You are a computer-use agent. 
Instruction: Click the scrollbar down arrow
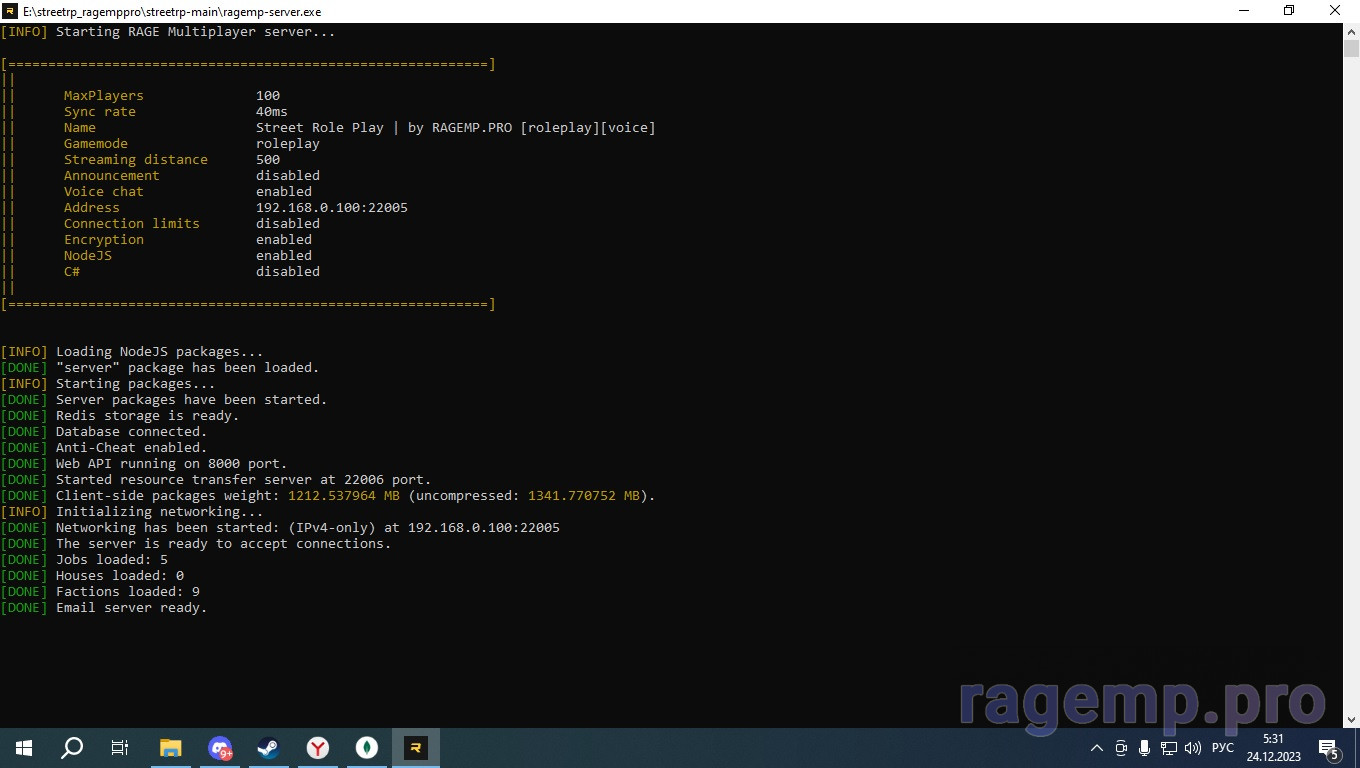coord(1351,719)
